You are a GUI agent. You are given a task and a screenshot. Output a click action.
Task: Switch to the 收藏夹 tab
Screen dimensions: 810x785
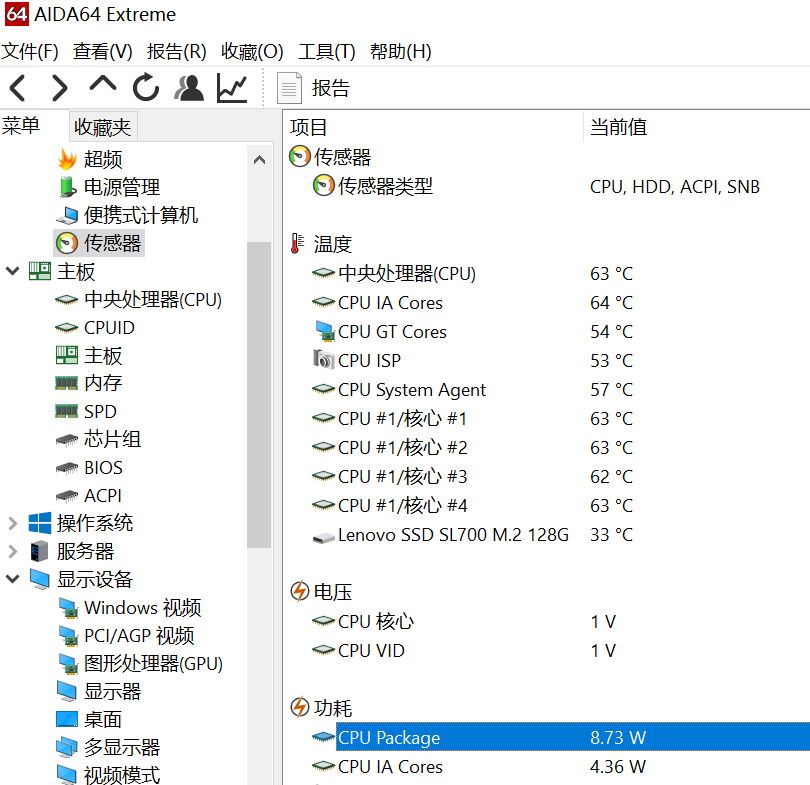pyautogui.click(x=103, y=127)
